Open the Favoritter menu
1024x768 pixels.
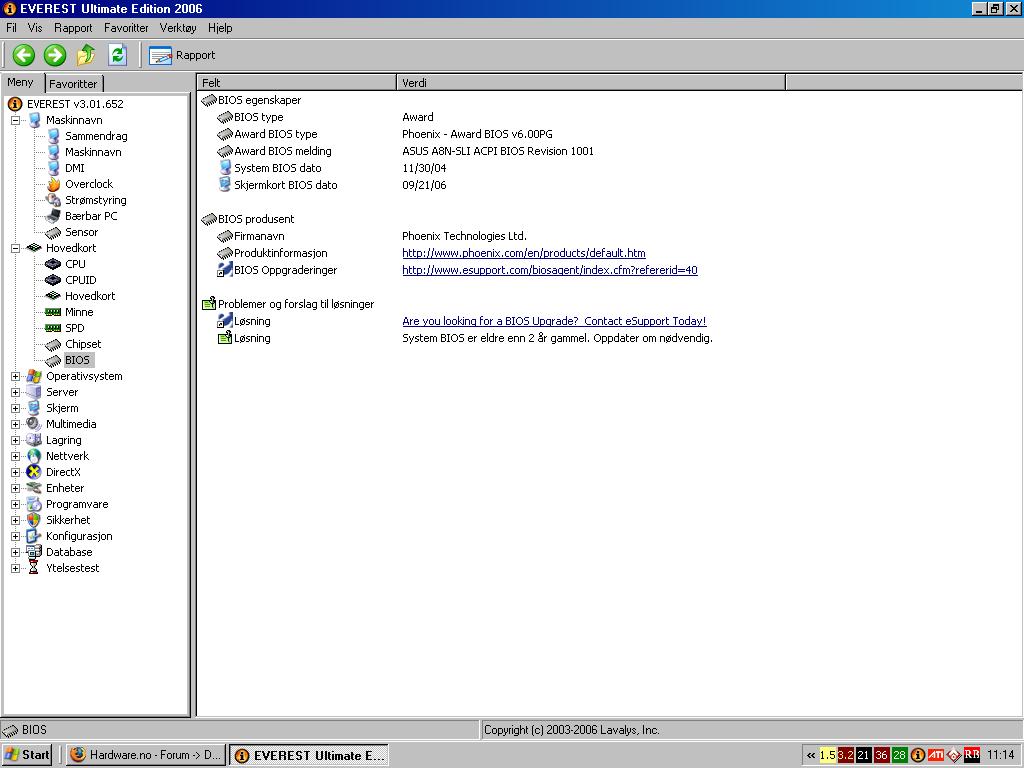coord(126,28)
